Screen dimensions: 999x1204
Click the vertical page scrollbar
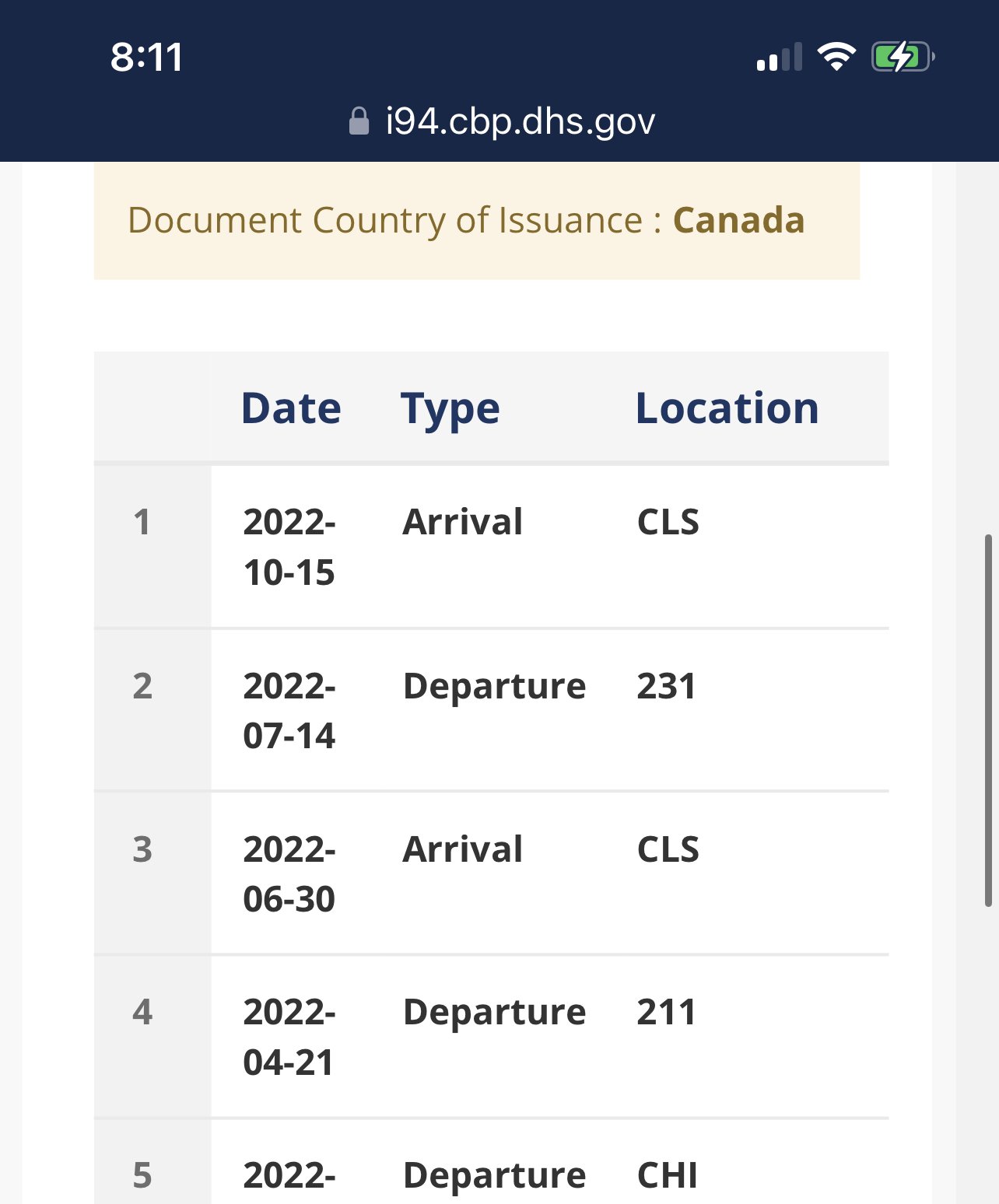click(x=988, y=720)
